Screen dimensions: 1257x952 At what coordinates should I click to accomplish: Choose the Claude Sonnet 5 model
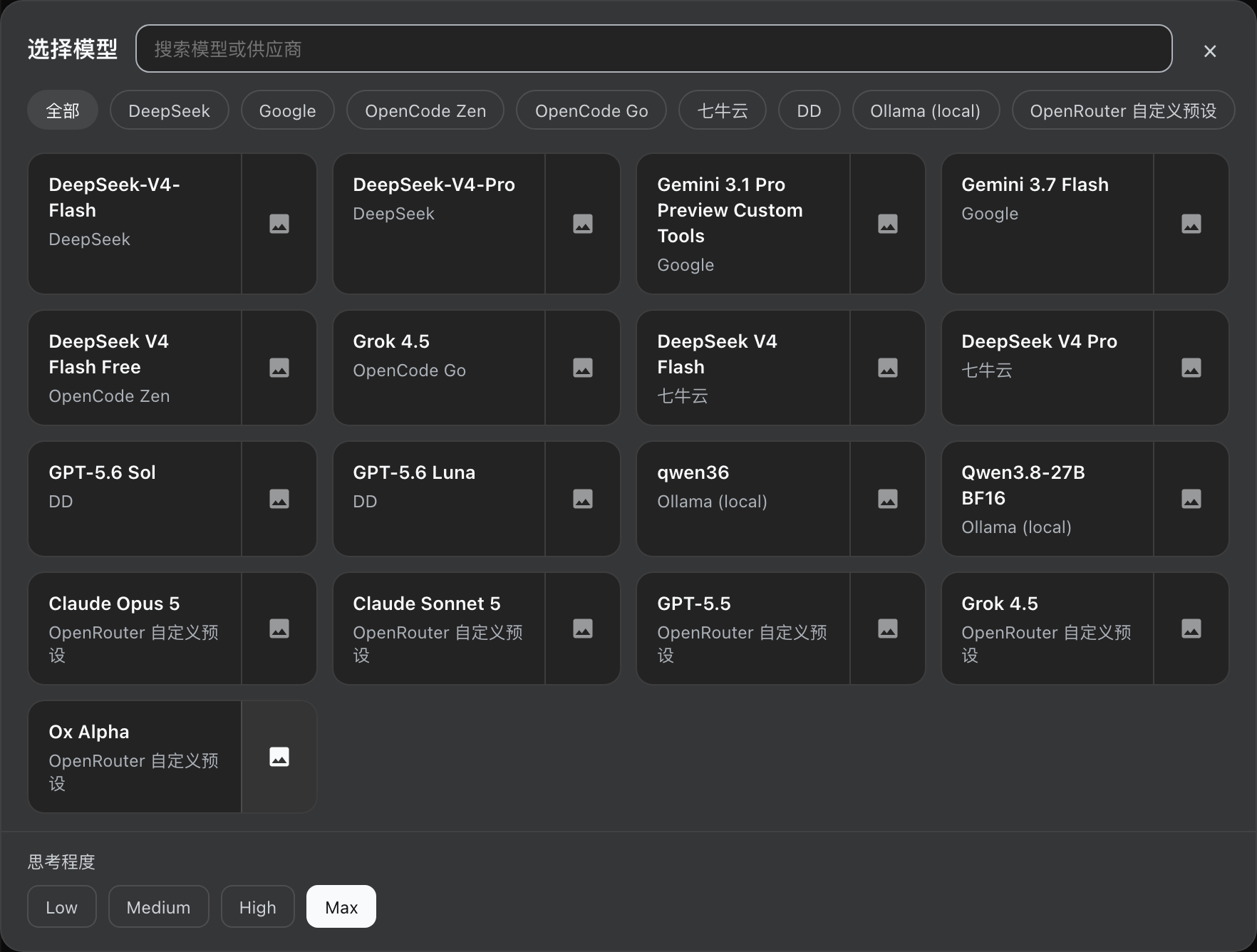pyautogui.click(x=439, y=628)
